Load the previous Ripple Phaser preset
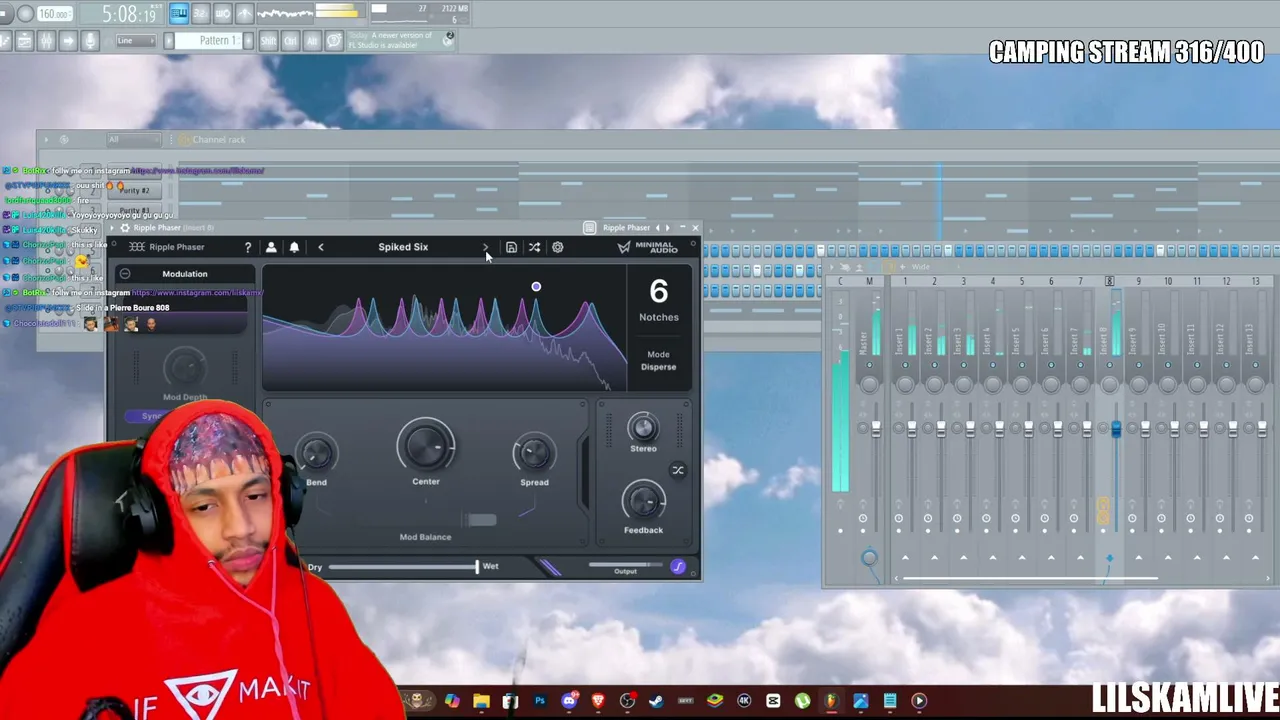Image resolution: width=1280 pixels, height=720 pixels. point(321,247)
